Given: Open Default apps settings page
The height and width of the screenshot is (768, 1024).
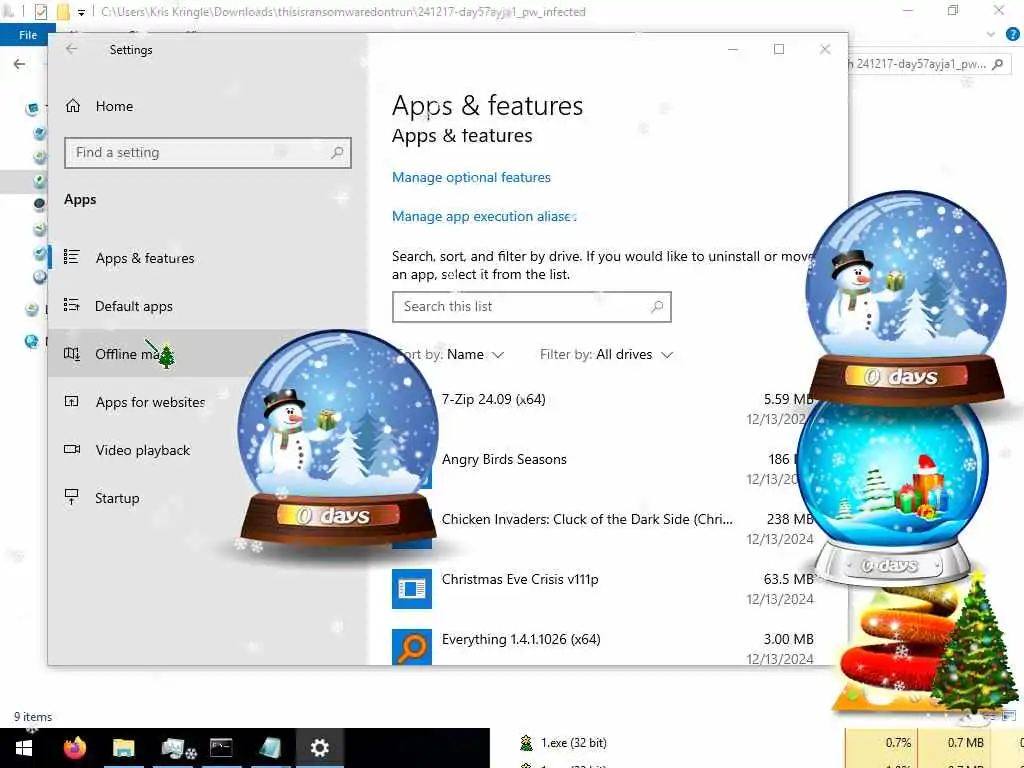Looking at the screenshot, I should pyautogui.click(x=134, y=306).
